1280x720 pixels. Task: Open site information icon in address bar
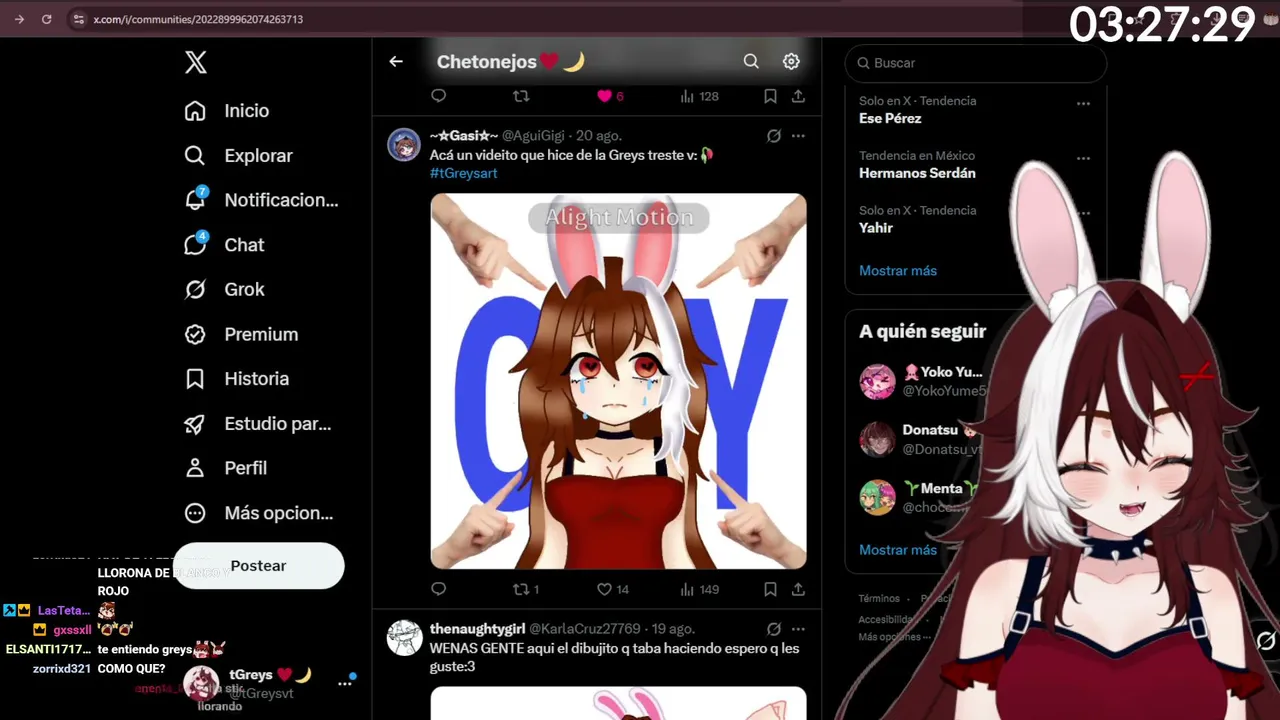click(79, 19)
